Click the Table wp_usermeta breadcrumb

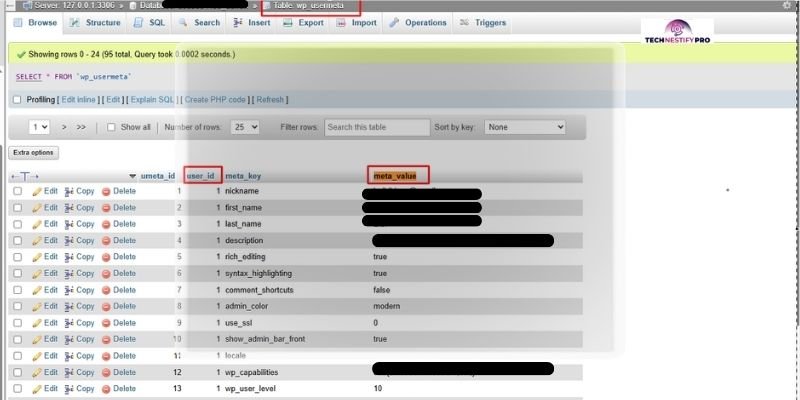pos(309,6)
